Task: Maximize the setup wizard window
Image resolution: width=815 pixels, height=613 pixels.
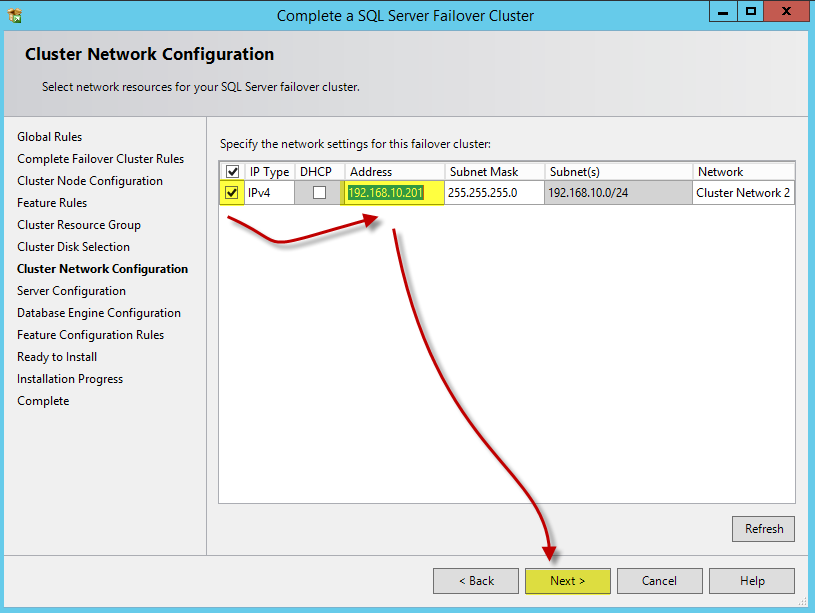Action: coord(751,11)
